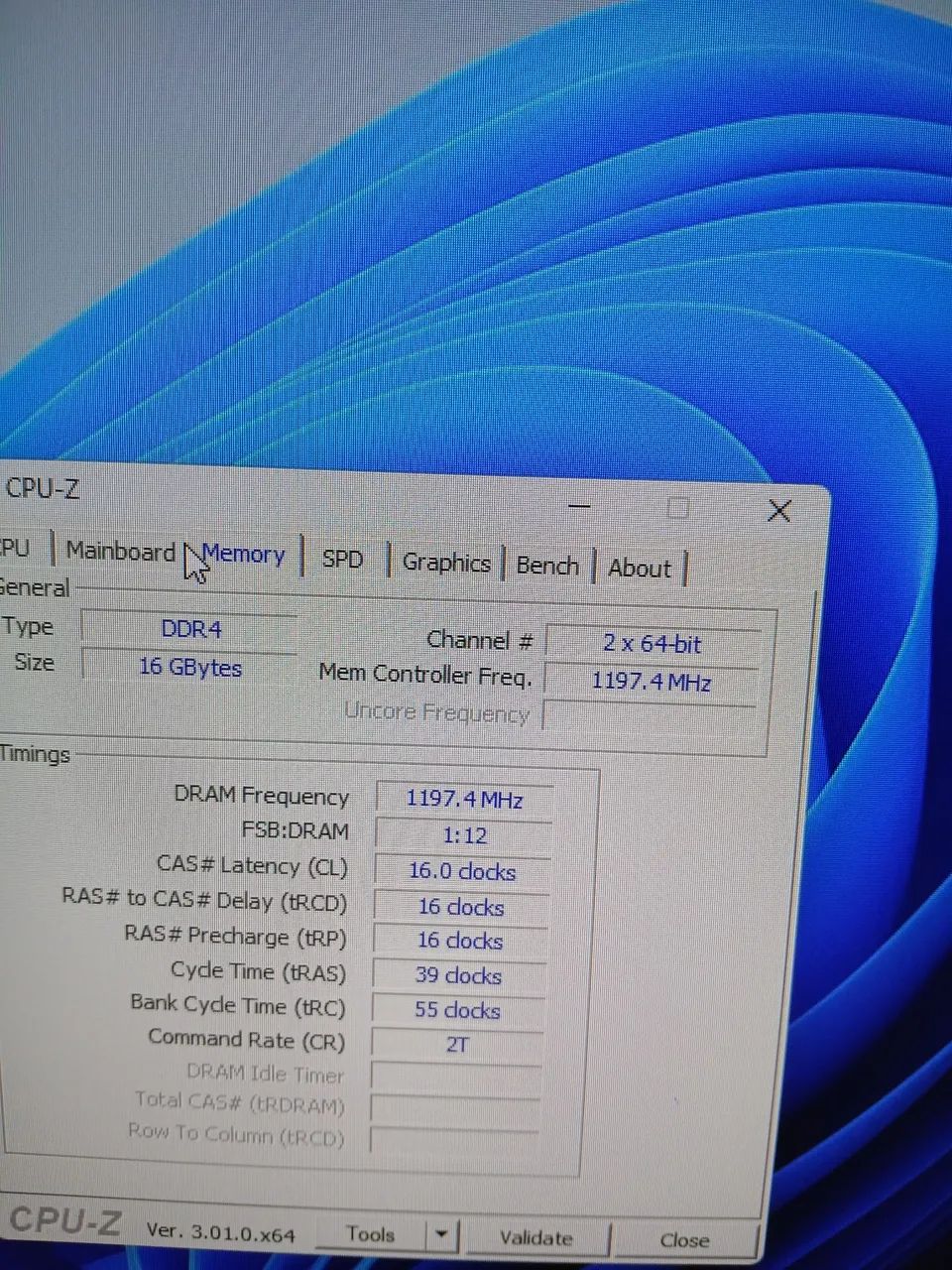Click the disabled maximize button of CPU-Z
Screen dimensions: 952x1270
678,508
